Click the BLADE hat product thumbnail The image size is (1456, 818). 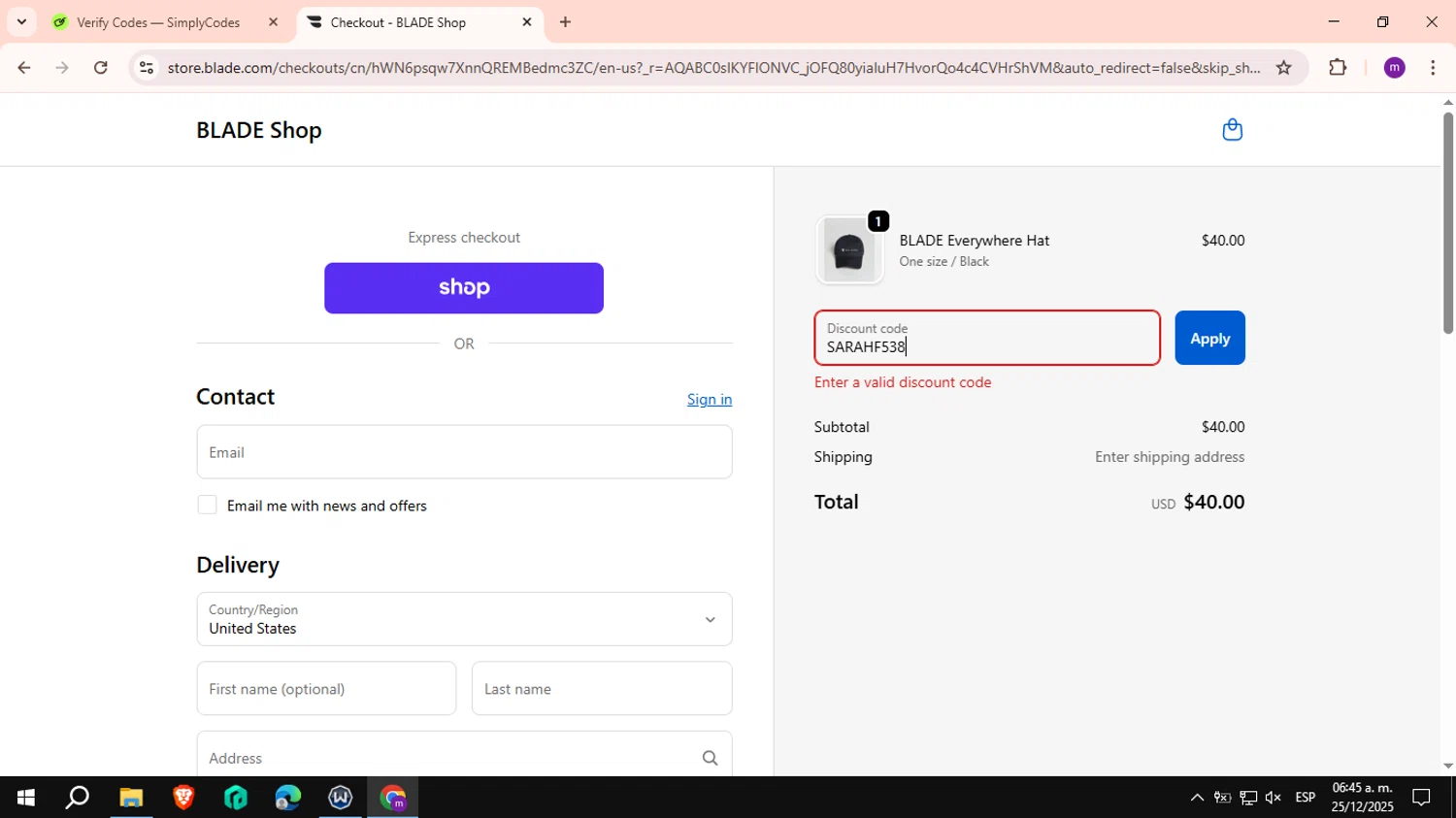tap(849, 250)
